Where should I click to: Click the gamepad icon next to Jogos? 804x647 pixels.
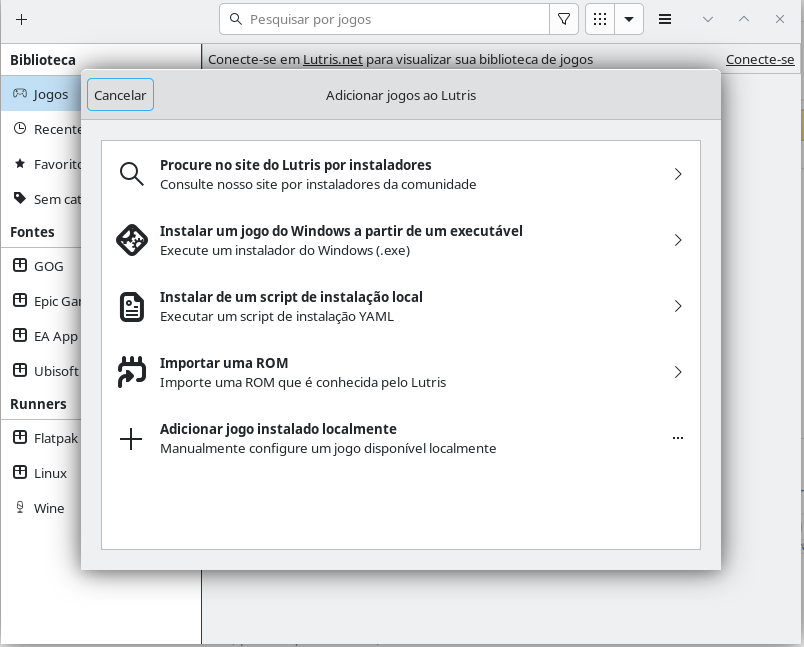point(20,93)
